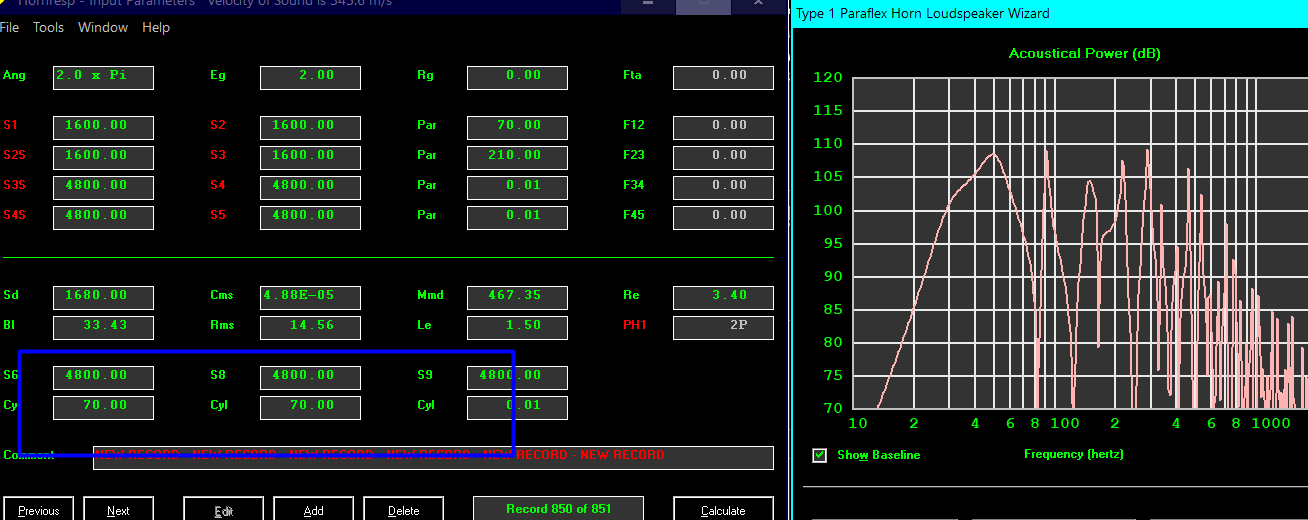Viewport: 1308px width, 520px height.
Task: Select the Eg field with 2.00
Action: coord(310,77)
